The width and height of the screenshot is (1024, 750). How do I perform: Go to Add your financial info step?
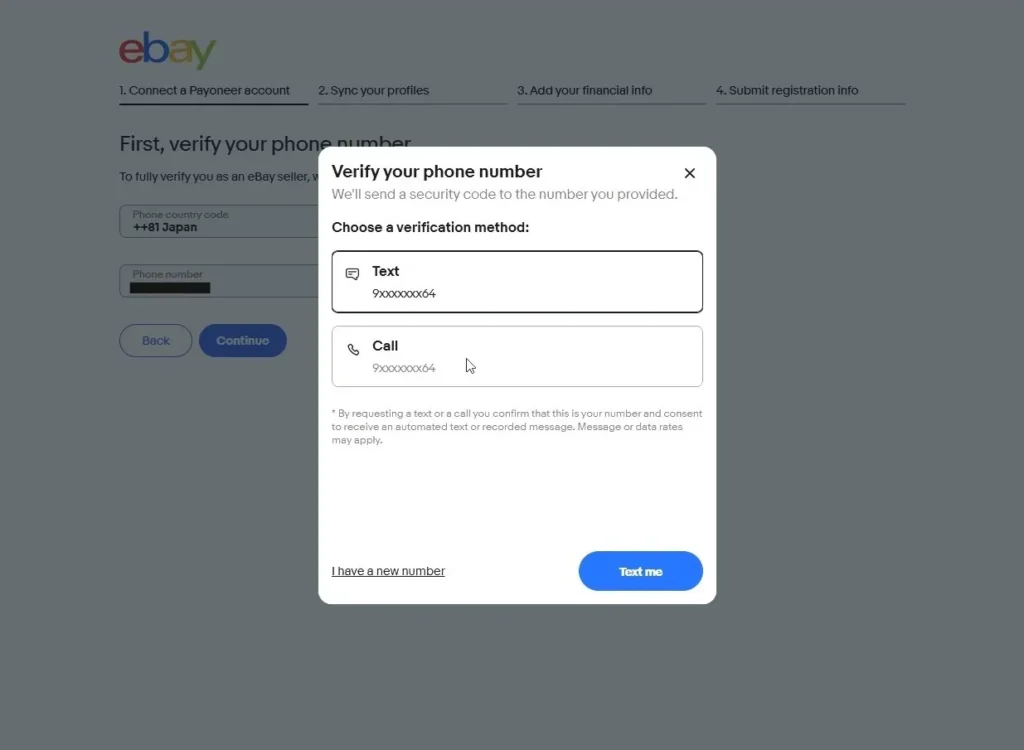[x=585, y=90]
